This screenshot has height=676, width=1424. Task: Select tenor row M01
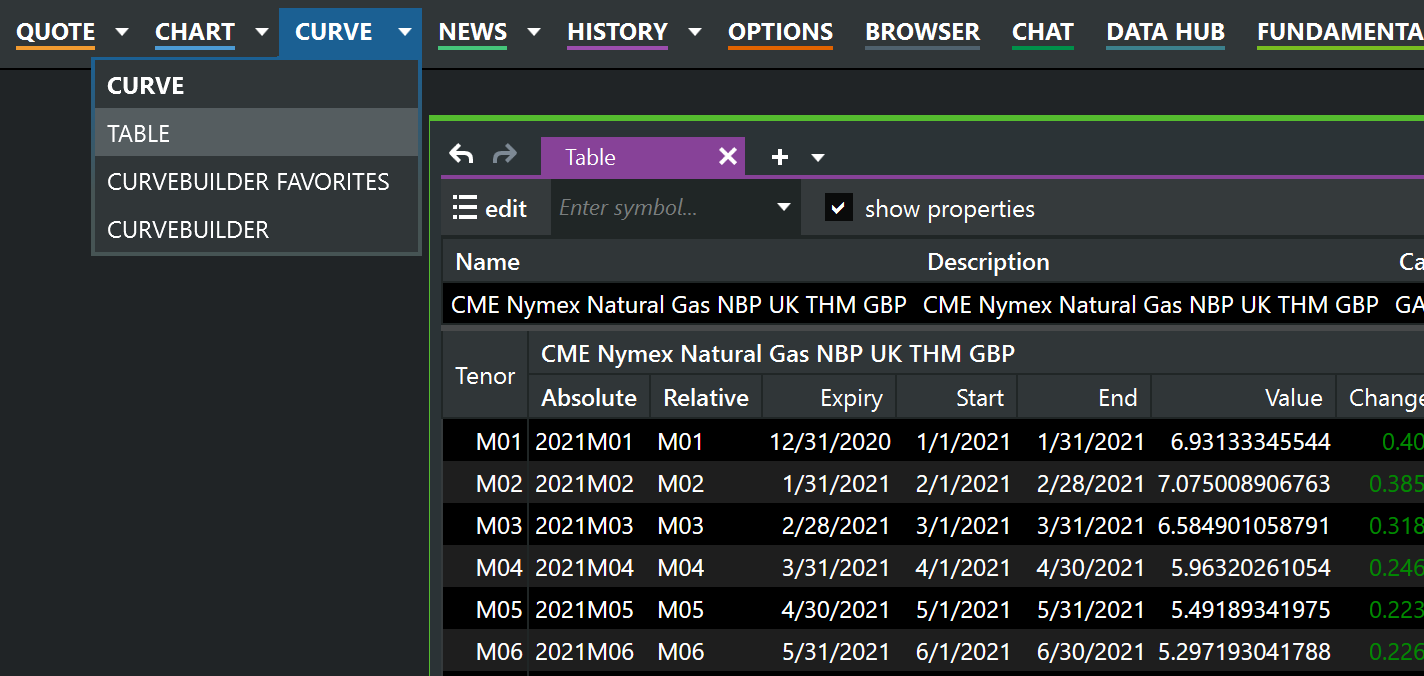(499, 442)
